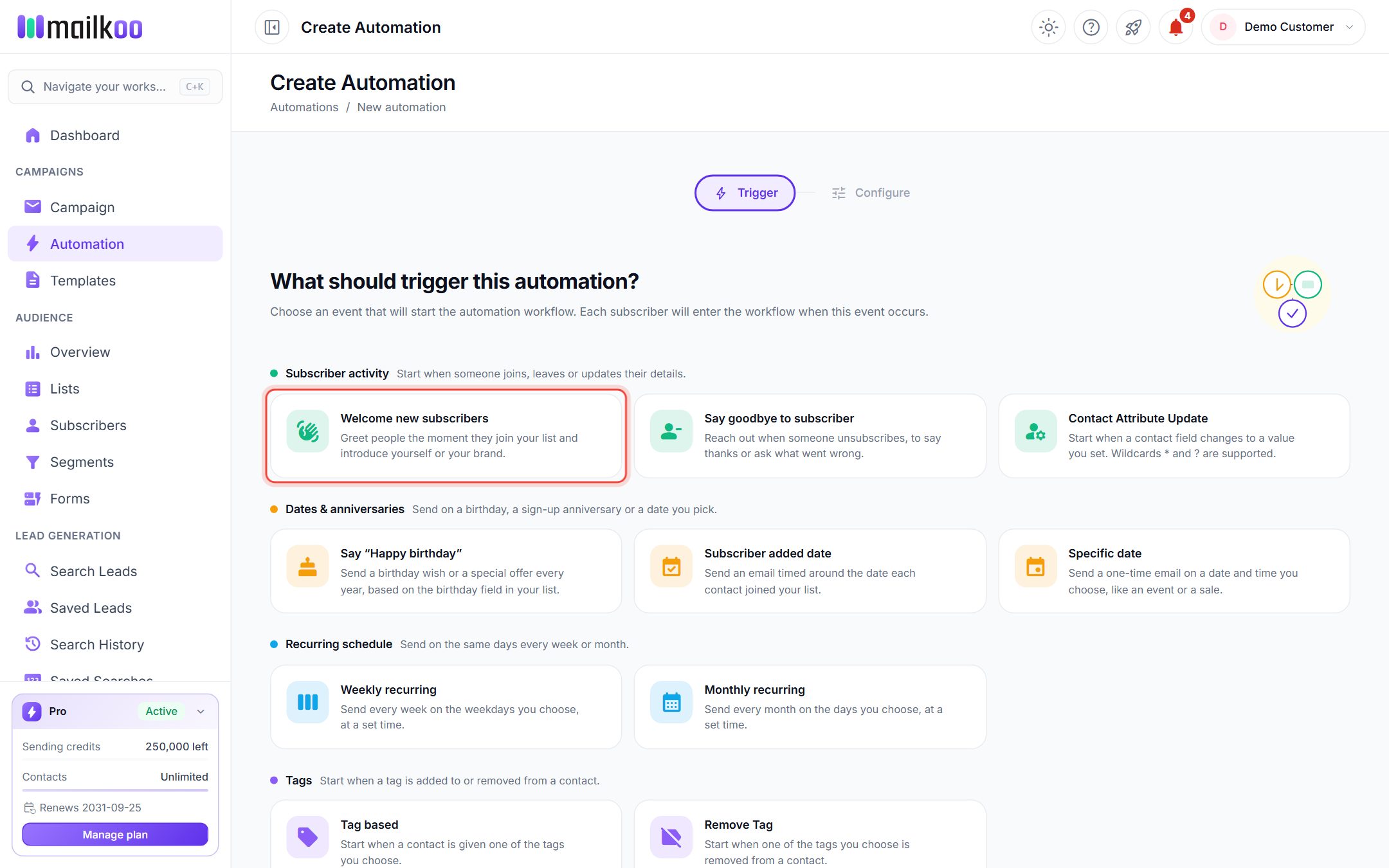1389x868 pixels.
Task: Focus the Navigate your workspace search field
Action: coord(115,87)
